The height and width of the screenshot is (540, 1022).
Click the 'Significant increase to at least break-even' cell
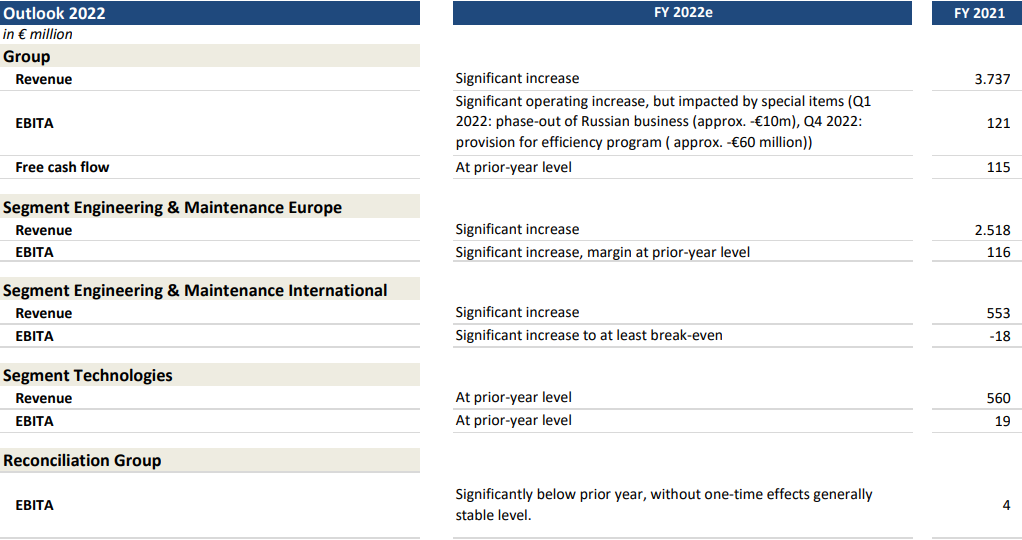(x=588, y=335)
